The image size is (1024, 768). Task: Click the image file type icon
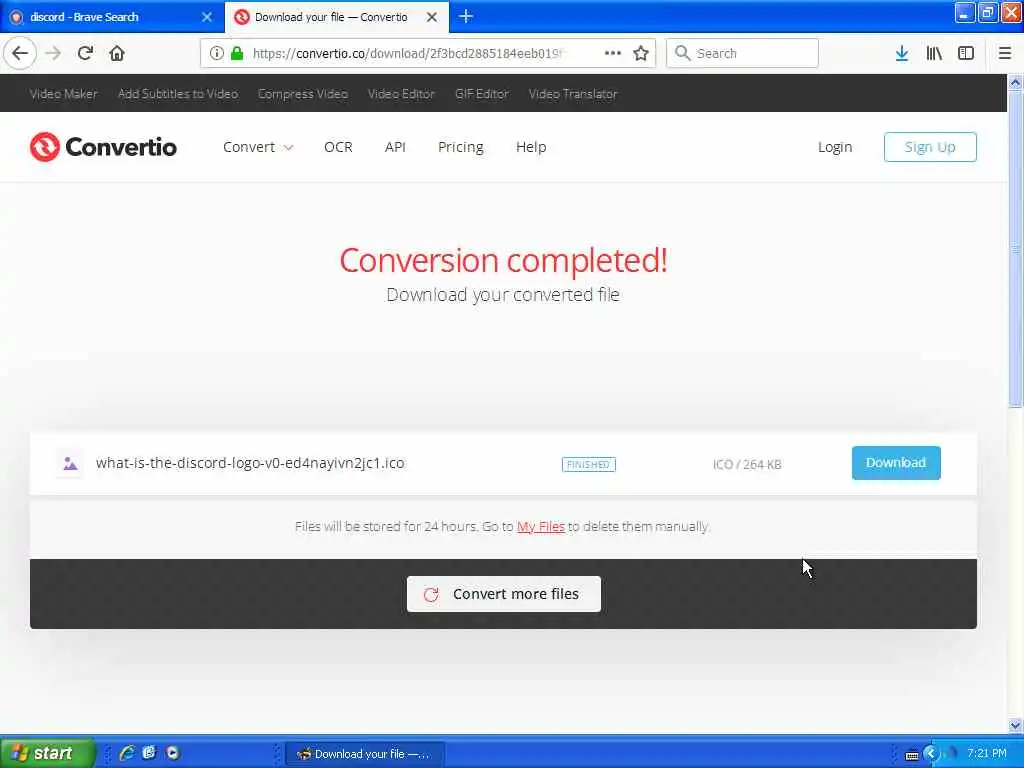pos(70,464)
